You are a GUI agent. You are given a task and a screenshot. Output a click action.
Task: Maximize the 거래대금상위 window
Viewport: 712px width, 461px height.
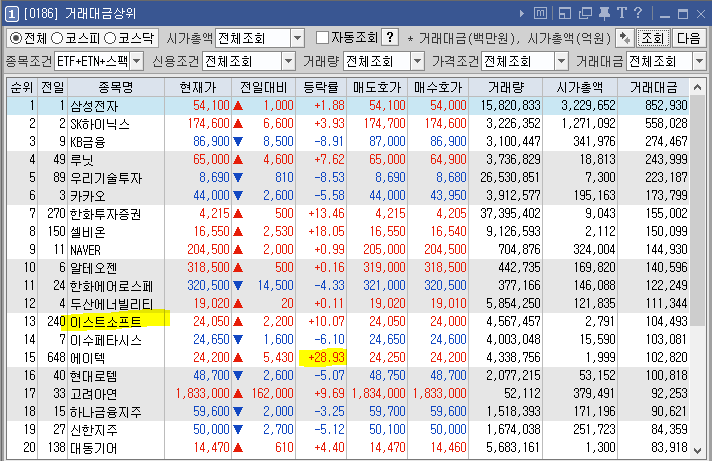click(x=683, y=14)
